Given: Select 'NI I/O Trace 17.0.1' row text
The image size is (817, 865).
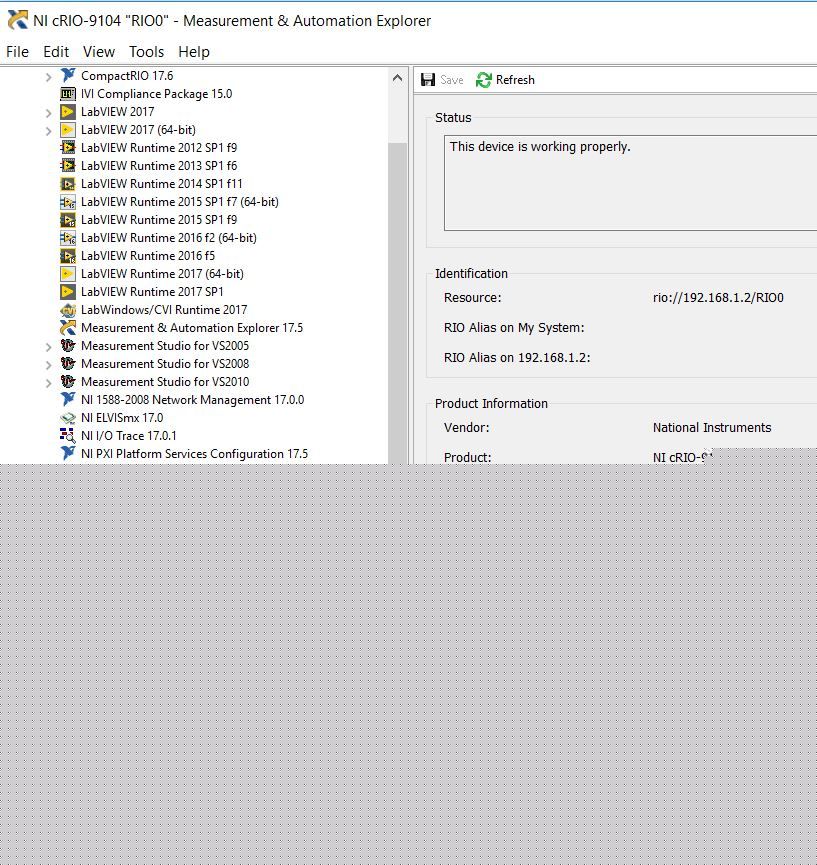Looking at the screenshot, I should 129,436.
